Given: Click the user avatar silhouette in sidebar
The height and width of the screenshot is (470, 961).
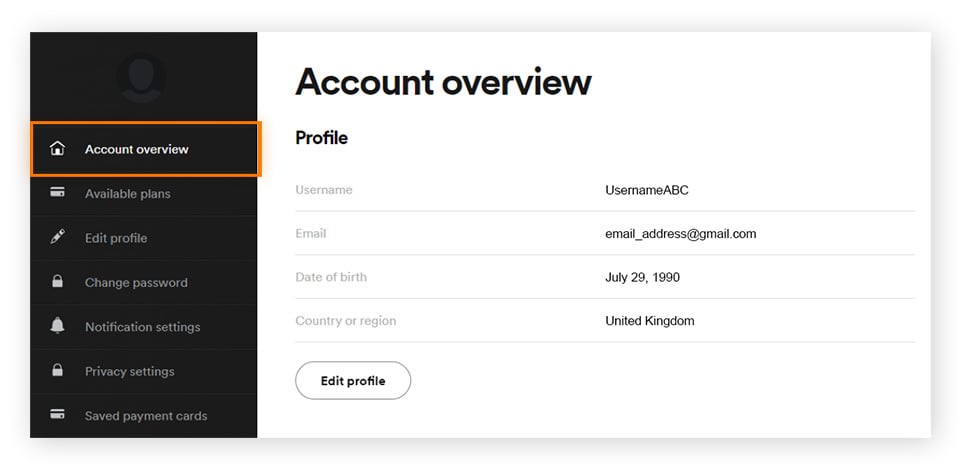Looking at the screenshot, I should coord(142,78).
